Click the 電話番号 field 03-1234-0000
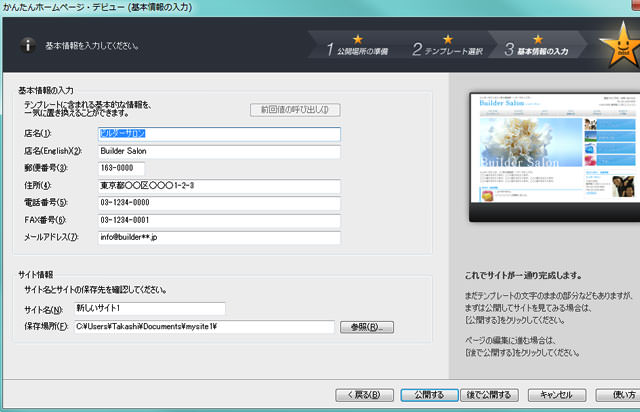 (x=219, y=203)
